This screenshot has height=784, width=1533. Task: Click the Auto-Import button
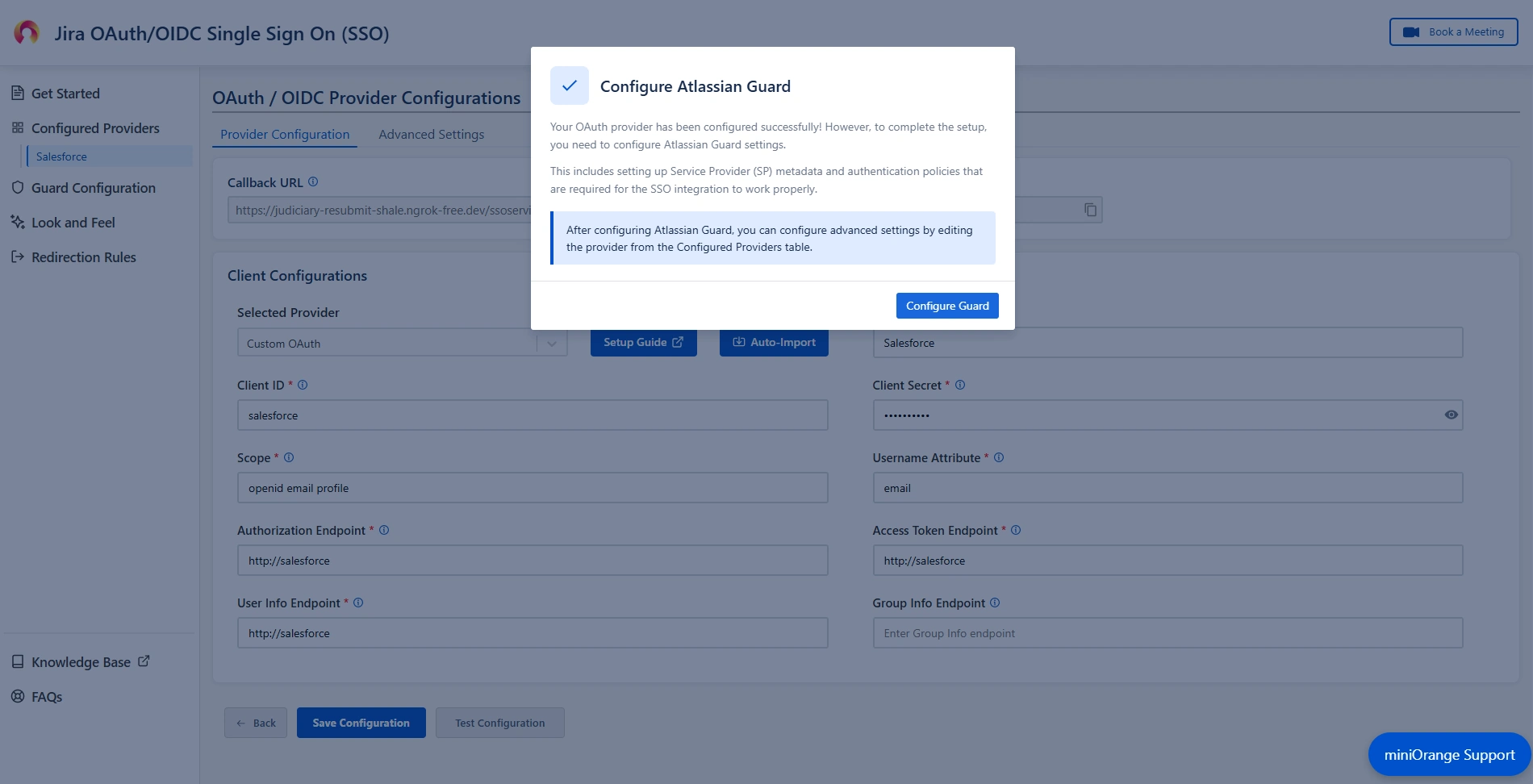(x=774, y=342)
